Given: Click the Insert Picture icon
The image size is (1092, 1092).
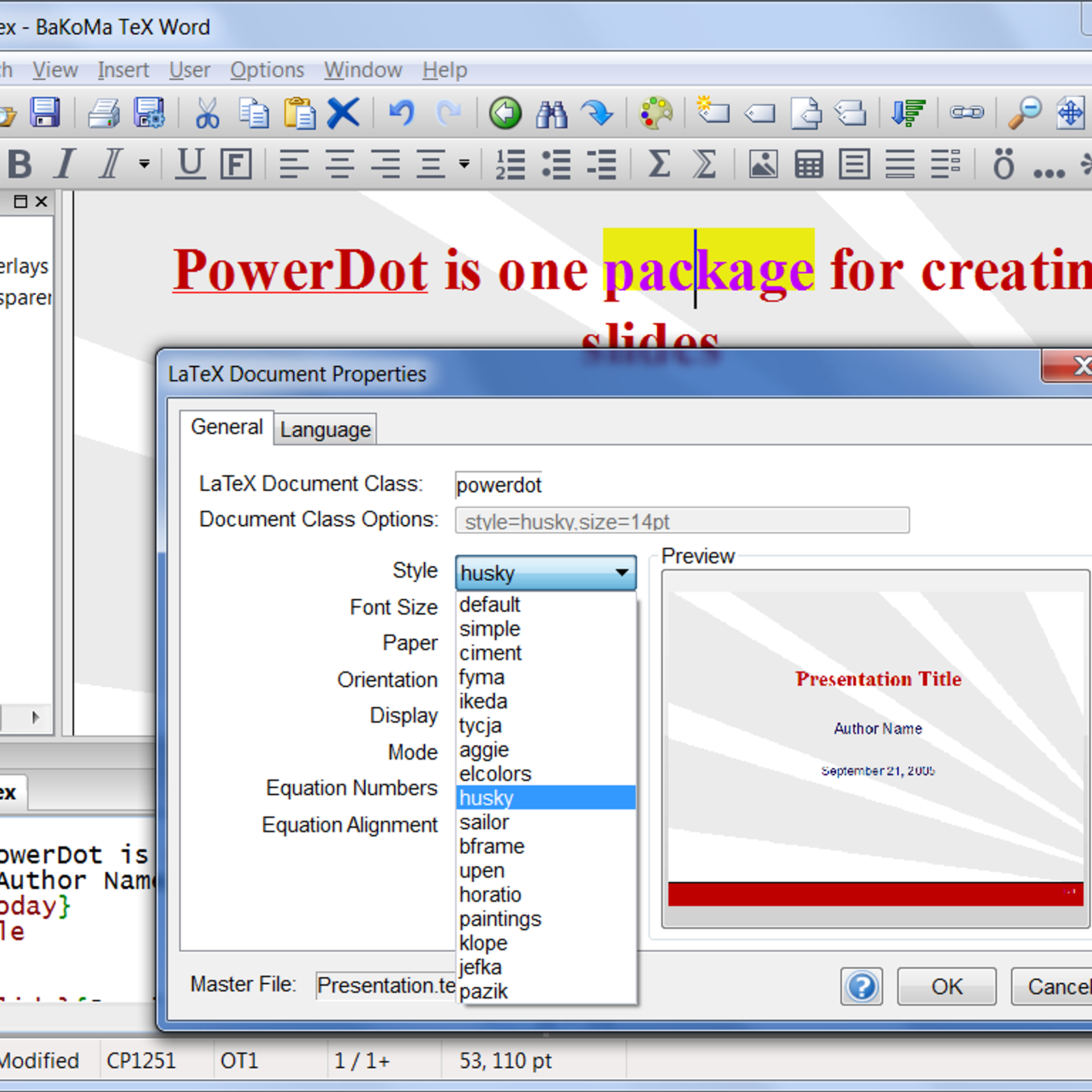Looking at the screenshot, I should click(762, 164).
